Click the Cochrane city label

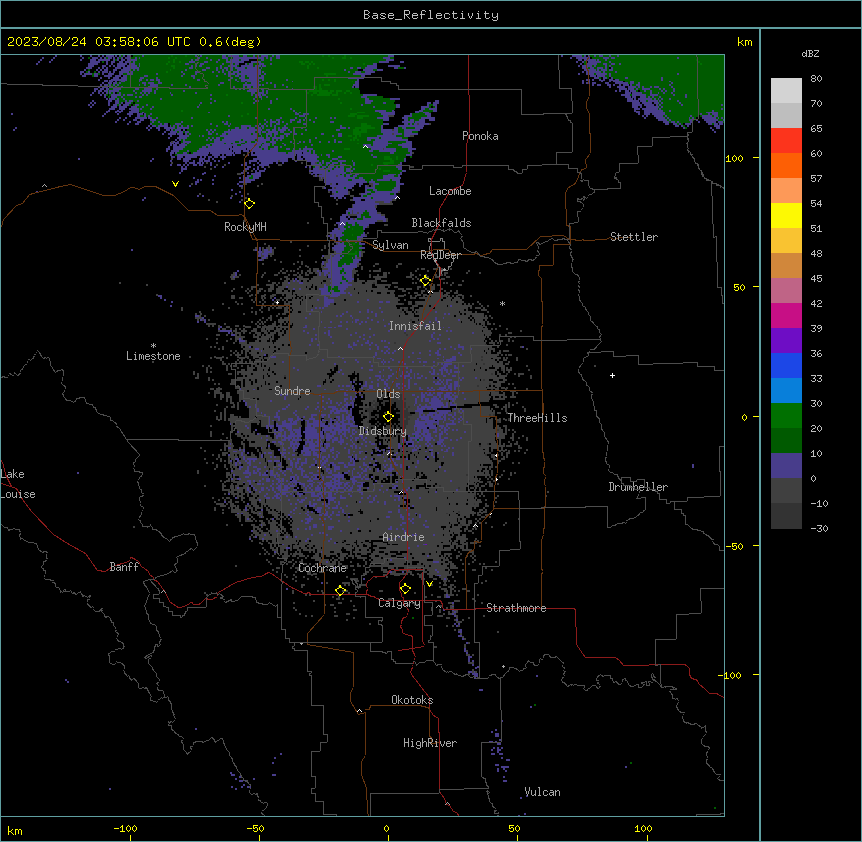point(322,568)
